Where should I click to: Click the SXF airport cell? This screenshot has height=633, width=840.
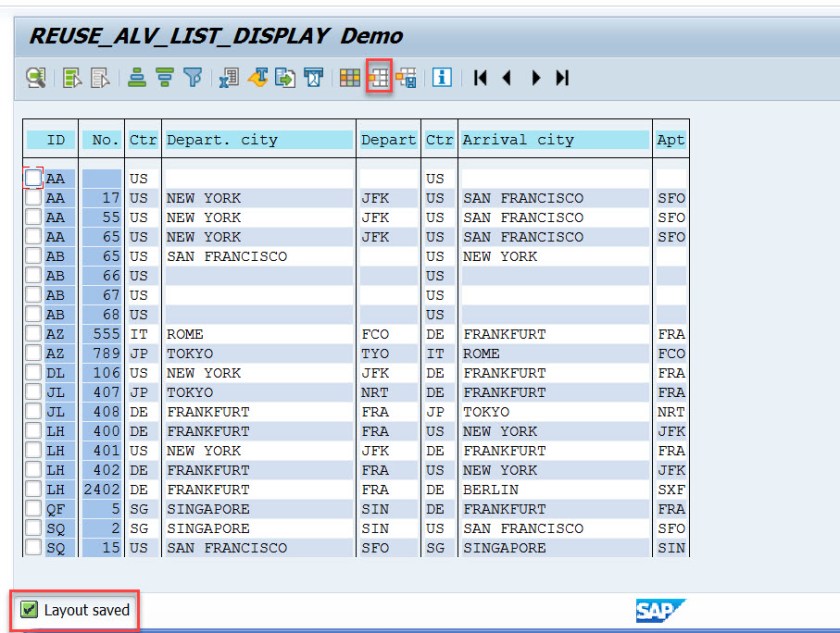tap(671, 489)
